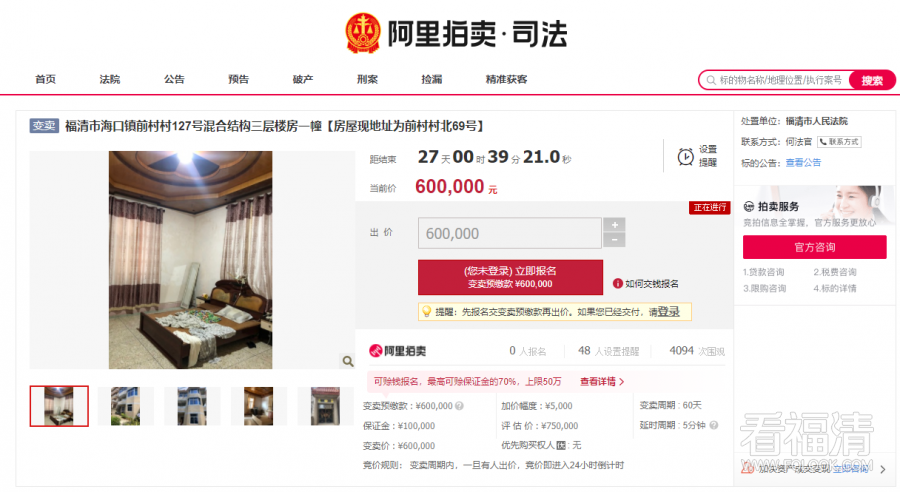Click the bid amount input field

[x=510, y=233]
